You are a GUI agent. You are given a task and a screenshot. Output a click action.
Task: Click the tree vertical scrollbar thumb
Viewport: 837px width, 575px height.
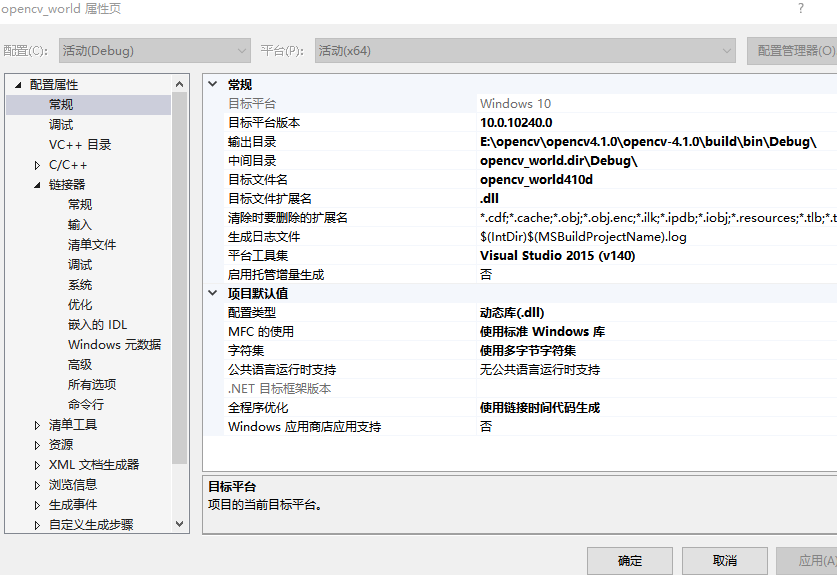click(x=179, y=278)
